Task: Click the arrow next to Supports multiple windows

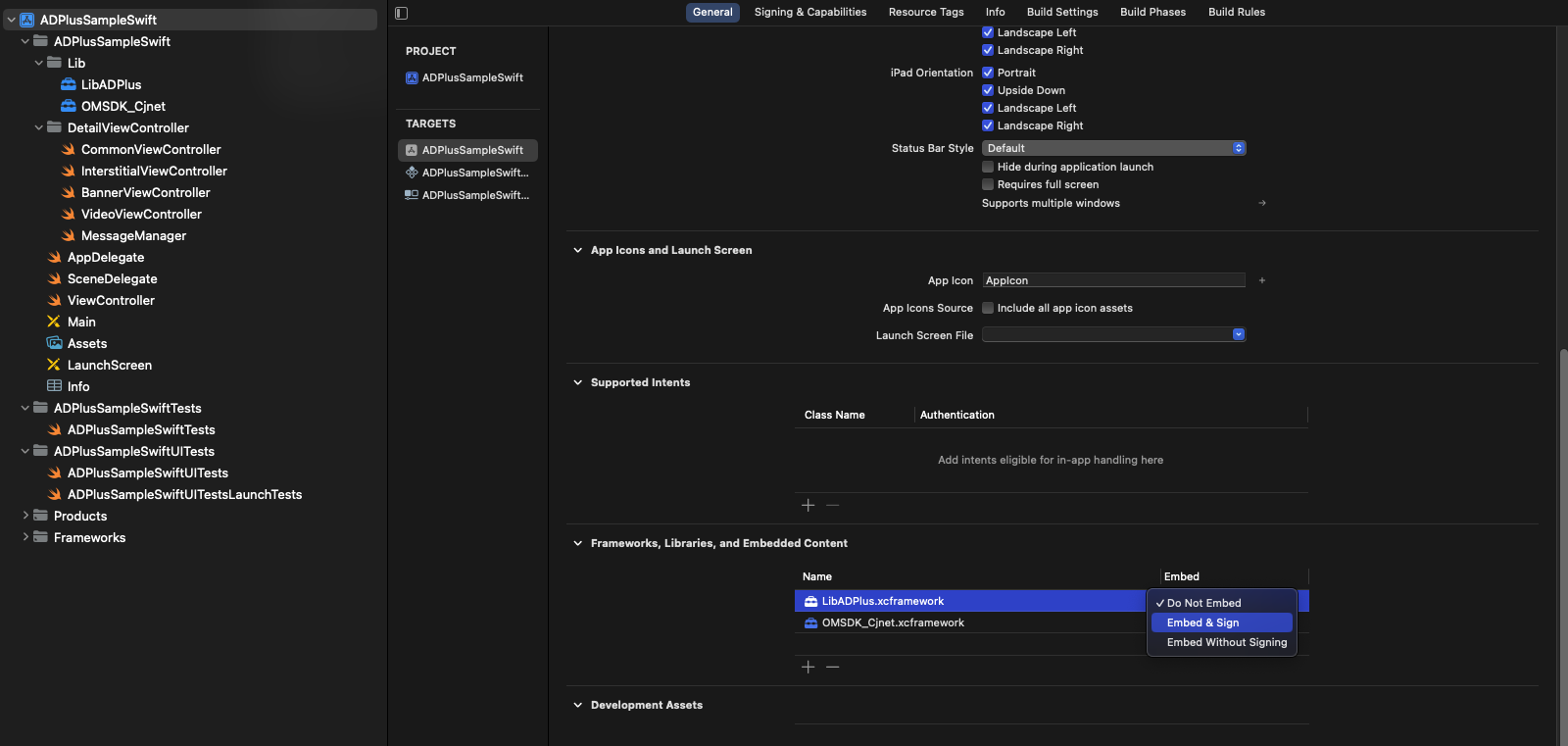Action: click(1262, 203)
